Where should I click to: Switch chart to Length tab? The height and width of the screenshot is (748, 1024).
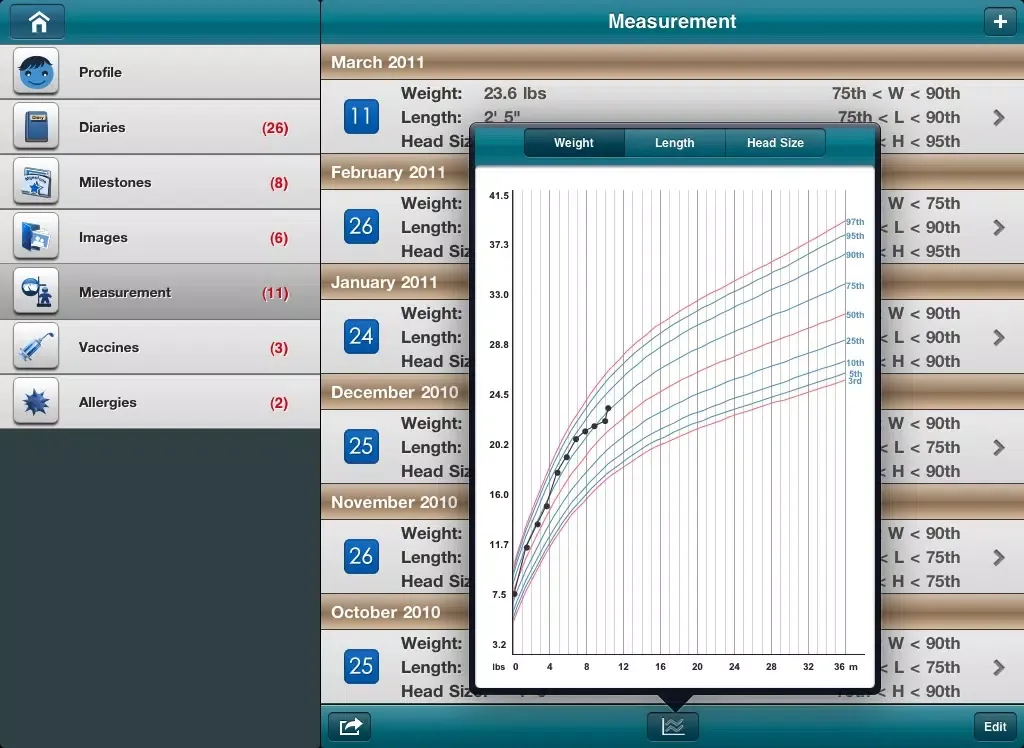click(x=675, y=142)
